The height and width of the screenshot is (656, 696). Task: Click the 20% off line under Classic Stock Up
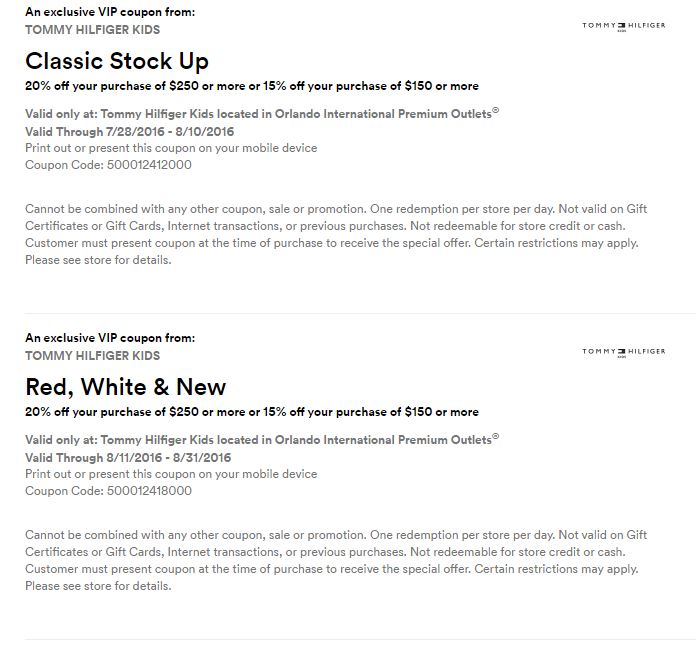coord(252,86)
